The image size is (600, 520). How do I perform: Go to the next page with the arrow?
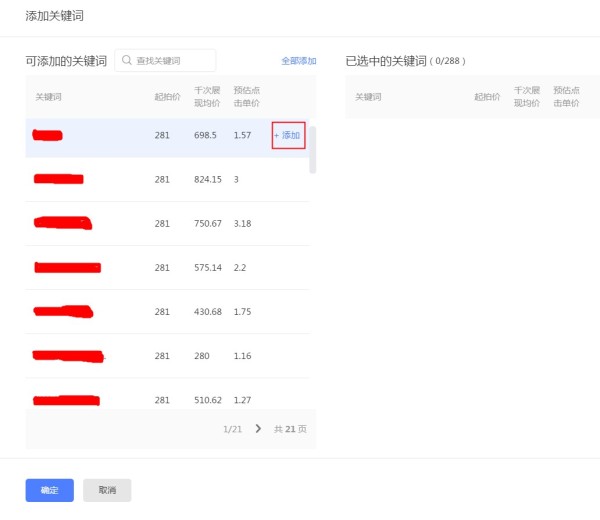coord(258,428)
